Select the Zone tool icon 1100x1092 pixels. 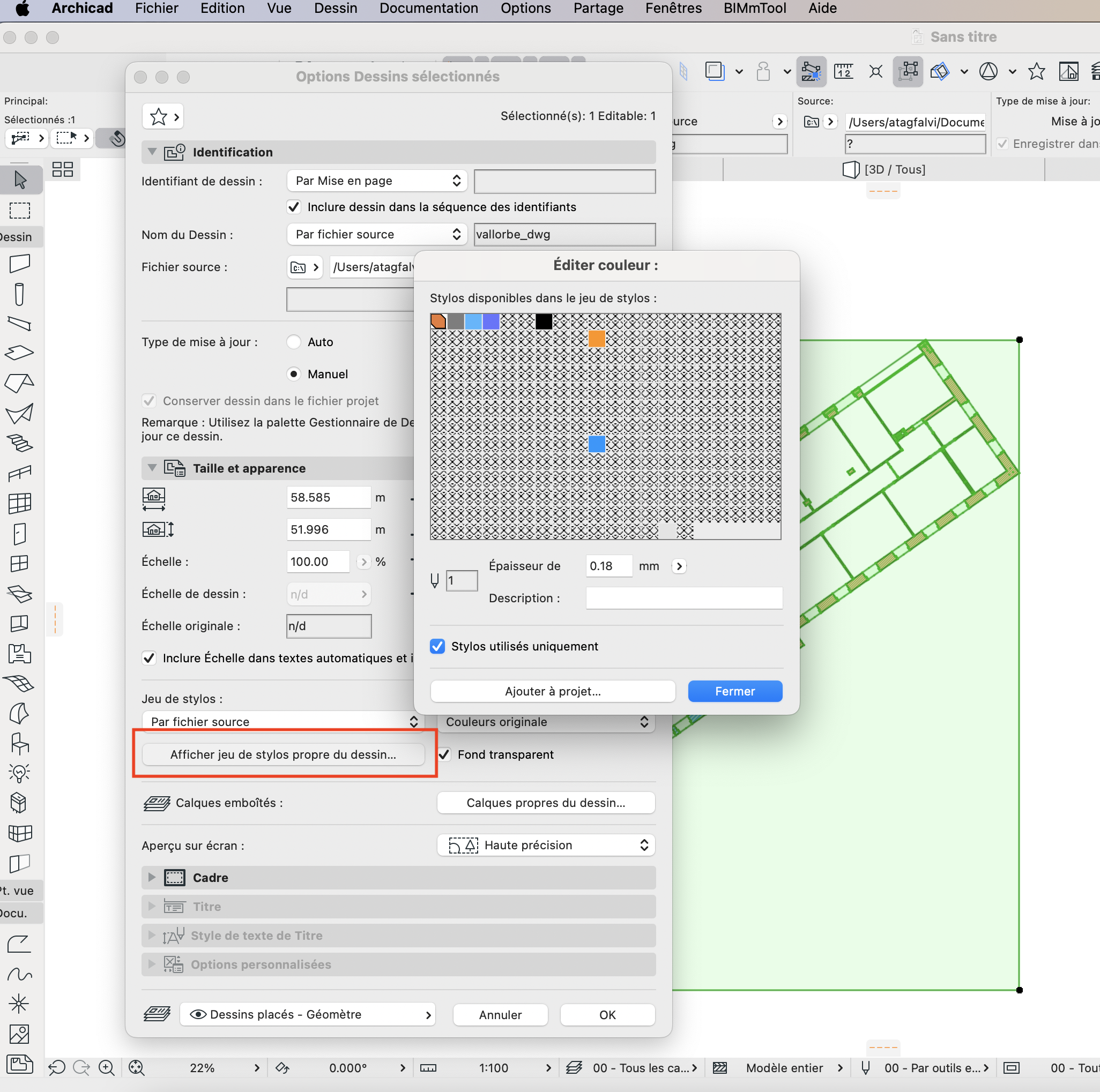tap(20, 653)
